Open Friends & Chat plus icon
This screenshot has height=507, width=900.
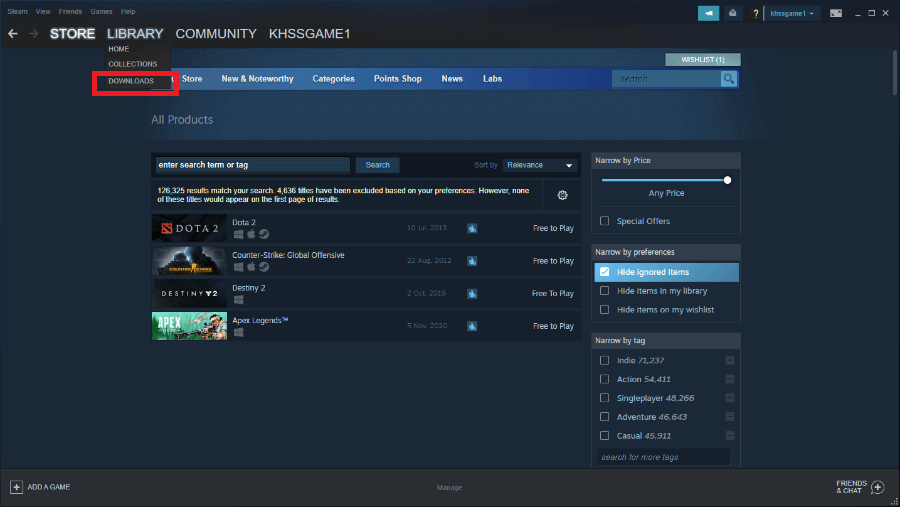pyautogui.click(x=878, y=487)
